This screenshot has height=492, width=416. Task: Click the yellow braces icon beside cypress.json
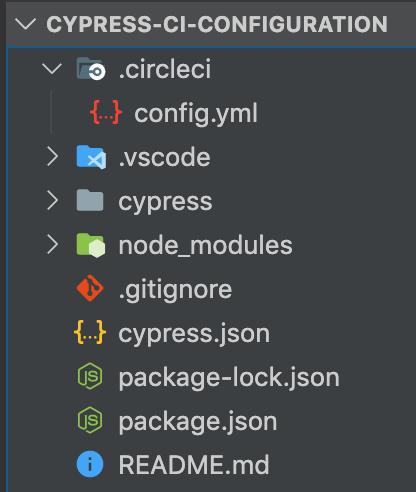(90, 332)
